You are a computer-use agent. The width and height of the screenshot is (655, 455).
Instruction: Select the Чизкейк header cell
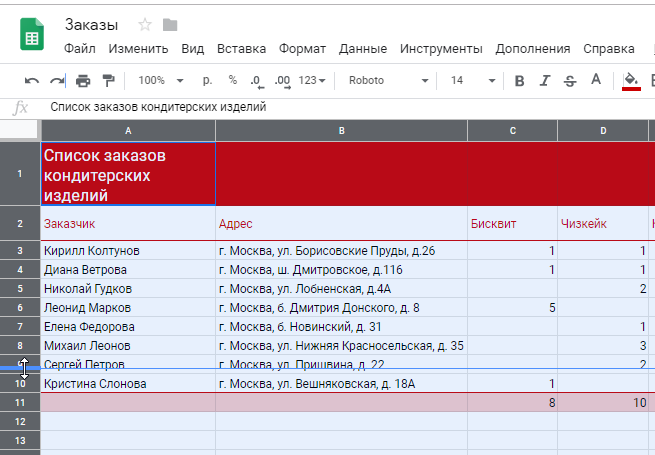[603, 224]
